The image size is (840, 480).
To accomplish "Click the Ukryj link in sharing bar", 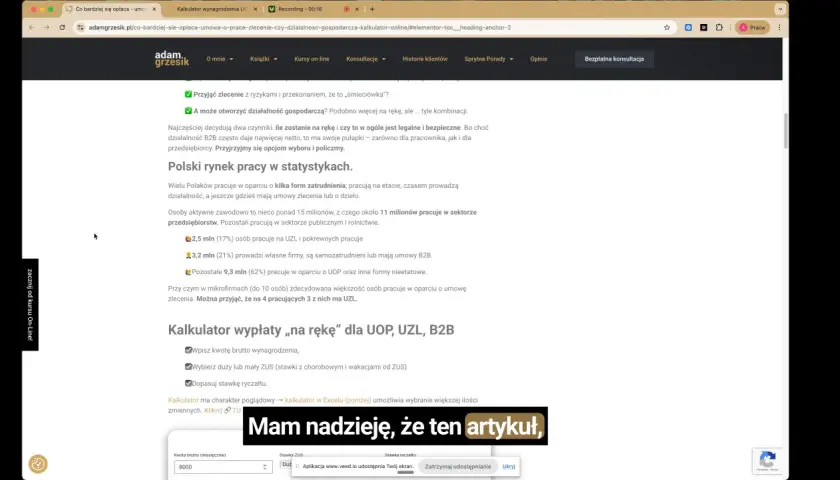I will (x=509, y=467).
